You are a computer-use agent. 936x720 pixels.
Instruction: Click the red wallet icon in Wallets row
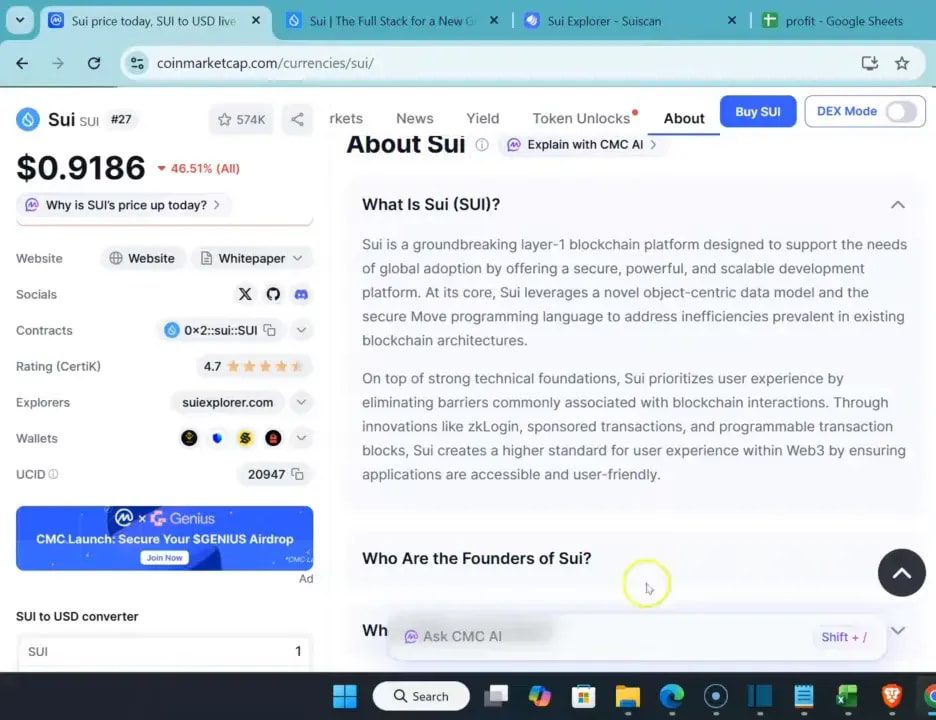click(x=273, y=438)
